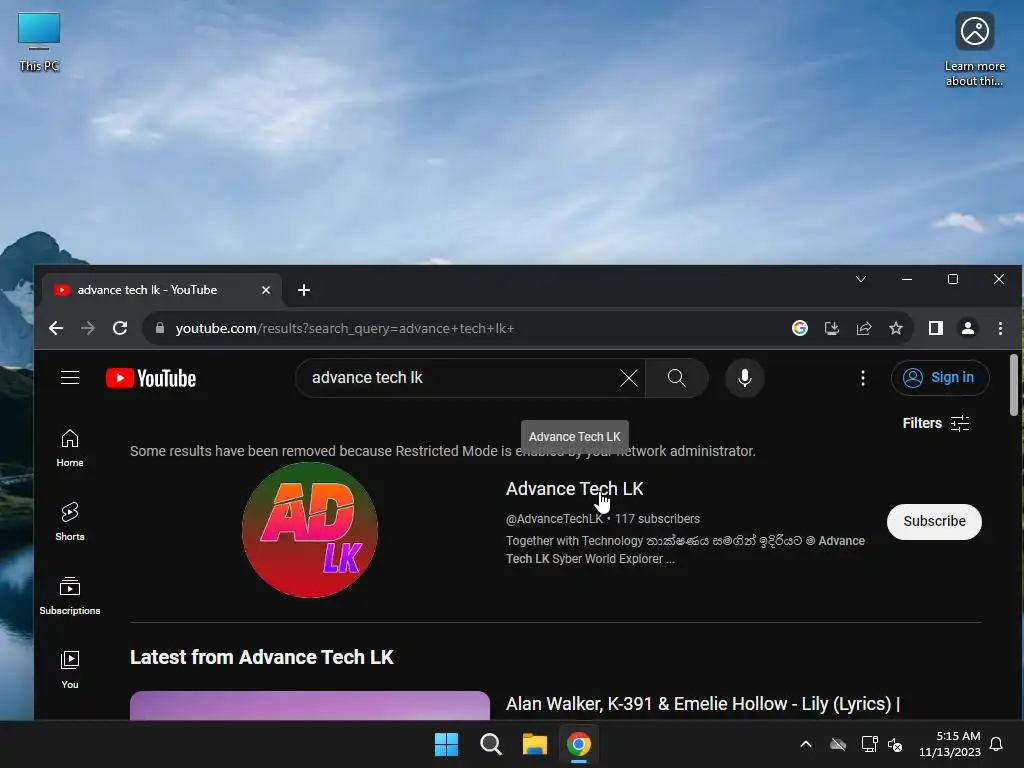Clear the search box with X
The image size is (1024, 768).
(x=628, y=377)
